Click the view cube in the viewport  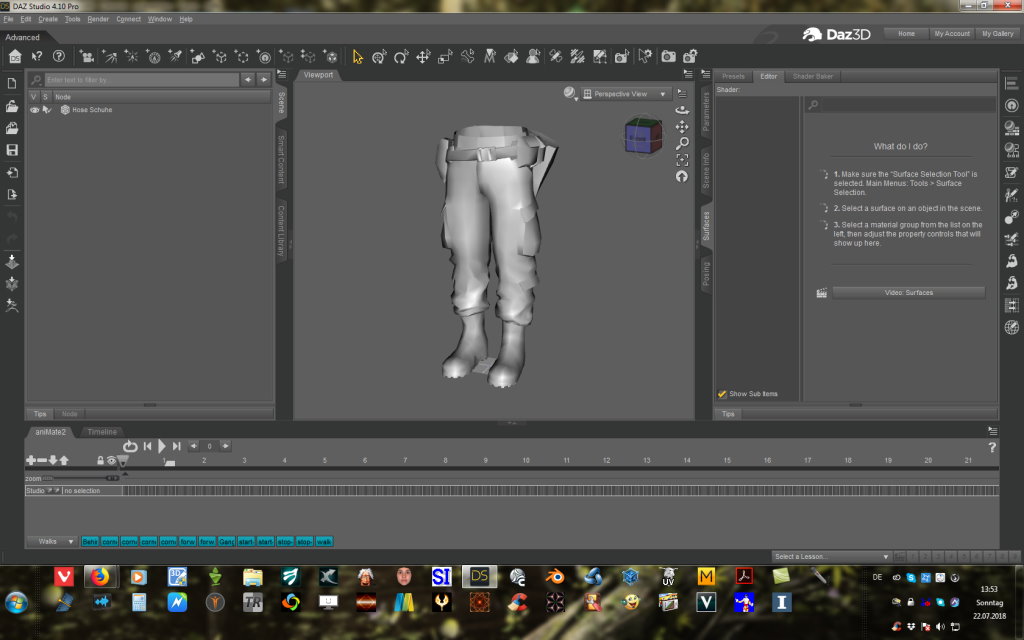click(x=642, y=136)
